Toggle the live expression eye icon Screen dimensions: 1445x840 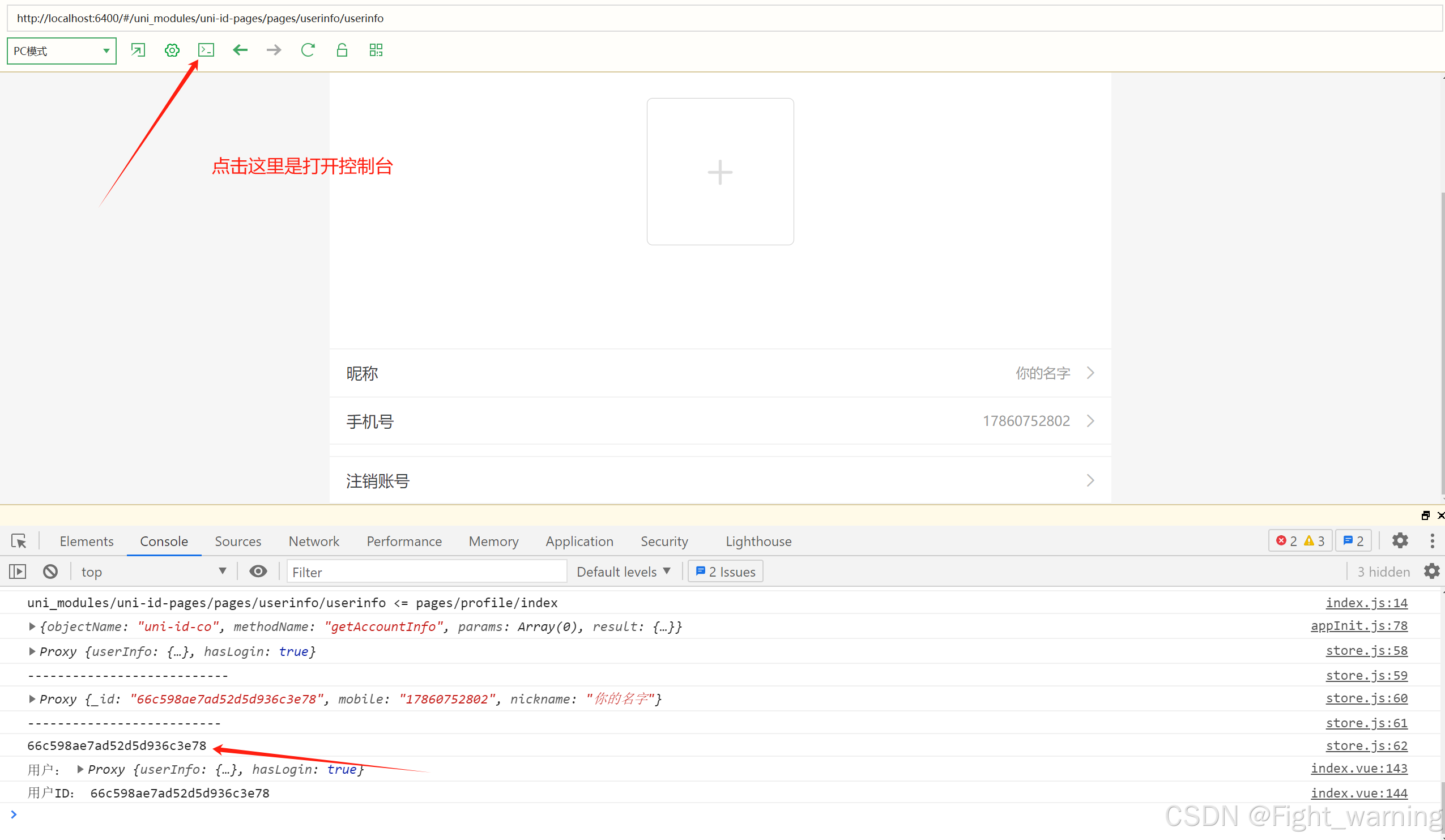pos(258,571)
